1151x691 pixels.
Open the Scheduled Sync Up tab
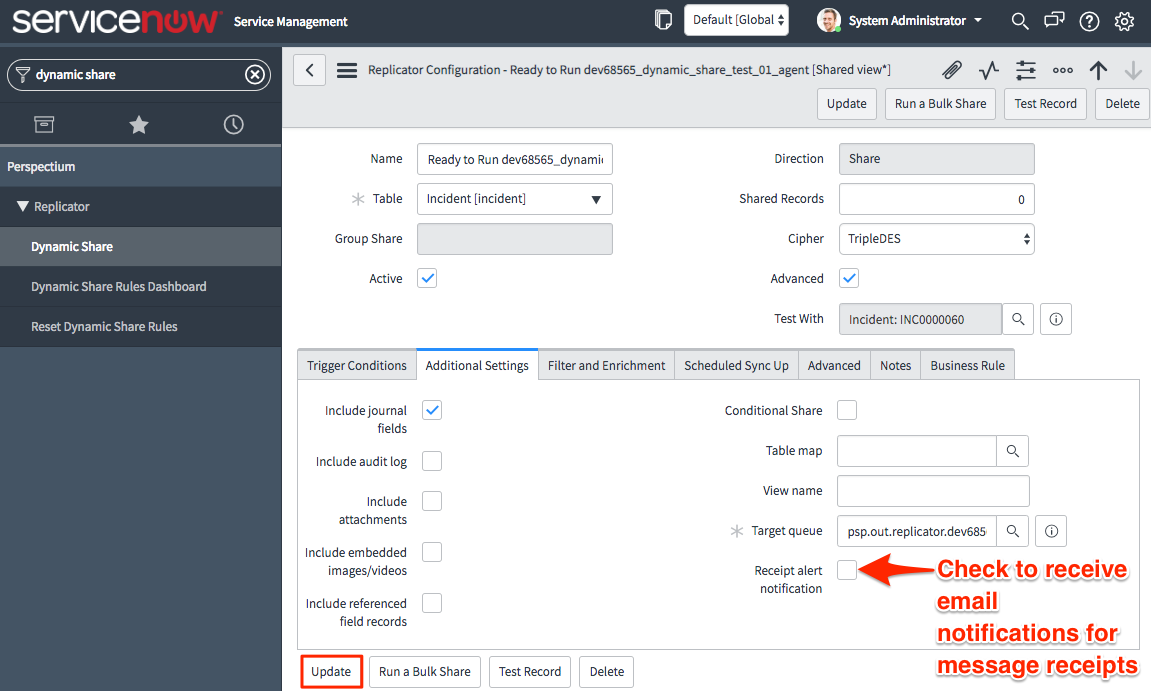pyautogui.click(x=736, y=365)
